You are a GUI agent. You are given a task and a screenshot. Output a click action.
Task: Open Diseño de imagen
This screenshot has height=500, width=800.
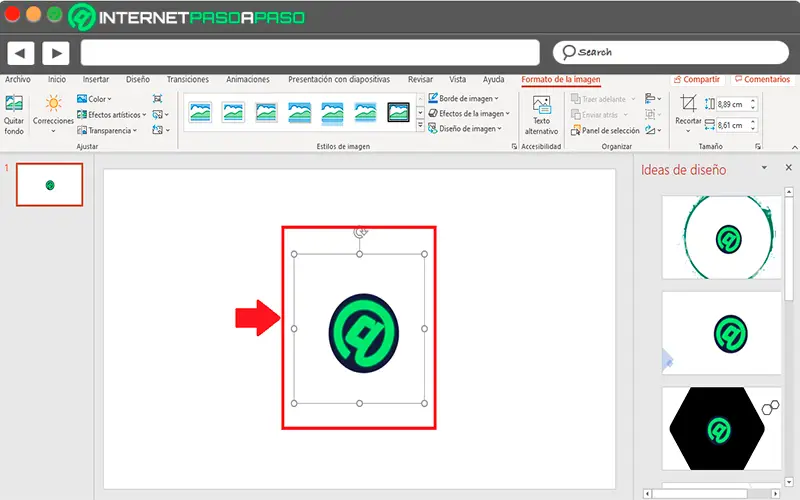point(465,129)
